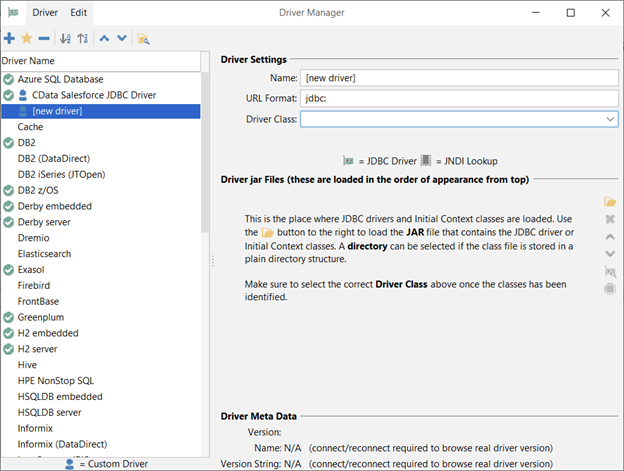This screenshot has width=624, height=471.
Task: Expand the Driver Class dropdown arrow
Action: pos(610,119)
